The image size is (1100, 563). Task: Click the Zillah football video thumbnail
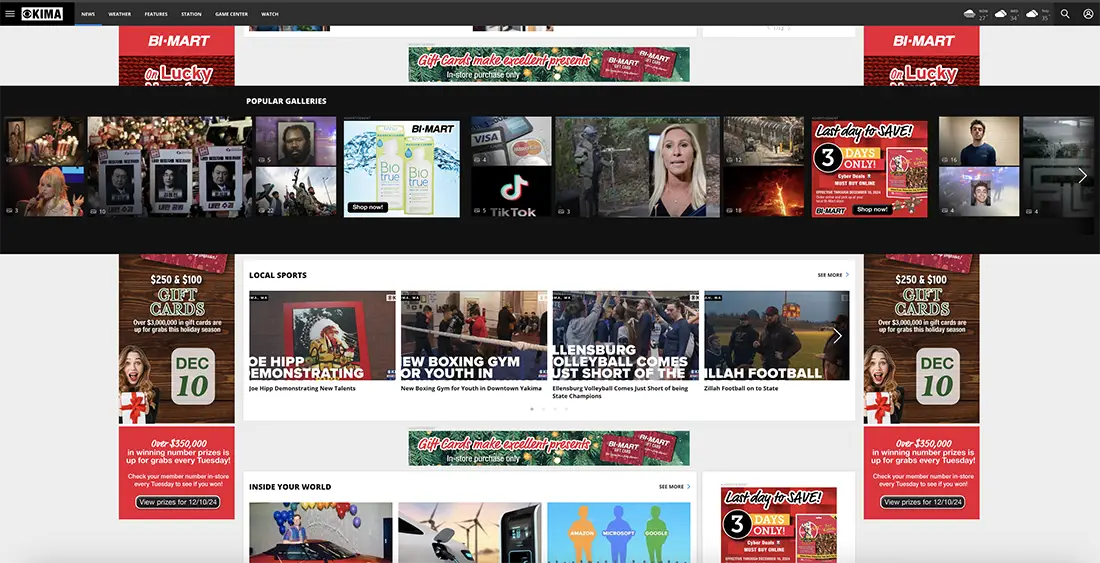pyautogui.click(x=777, y=336)
